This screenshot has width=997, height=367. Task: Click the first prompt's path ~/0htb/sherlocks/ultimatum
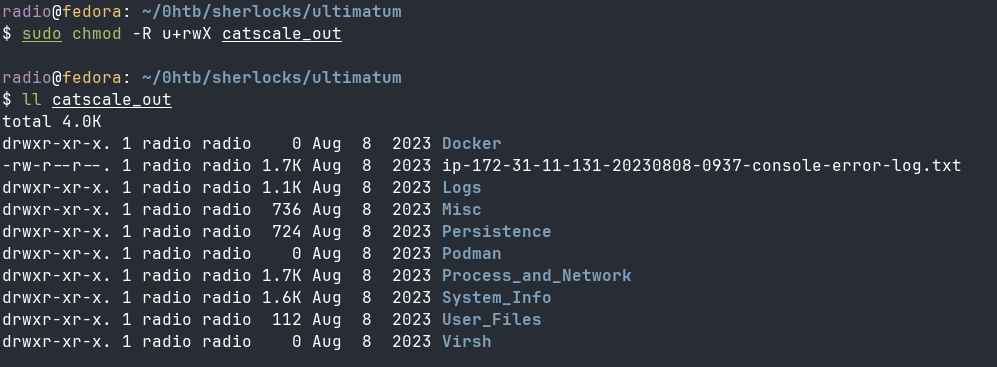point(272,11)
